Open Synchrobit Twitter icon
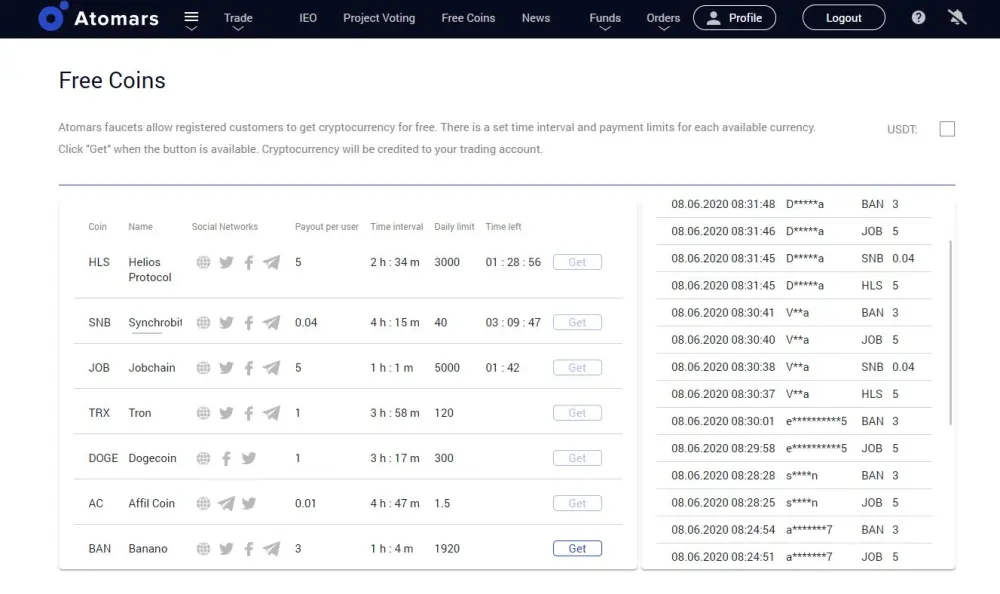1000x594 pixels. point(226,323)
